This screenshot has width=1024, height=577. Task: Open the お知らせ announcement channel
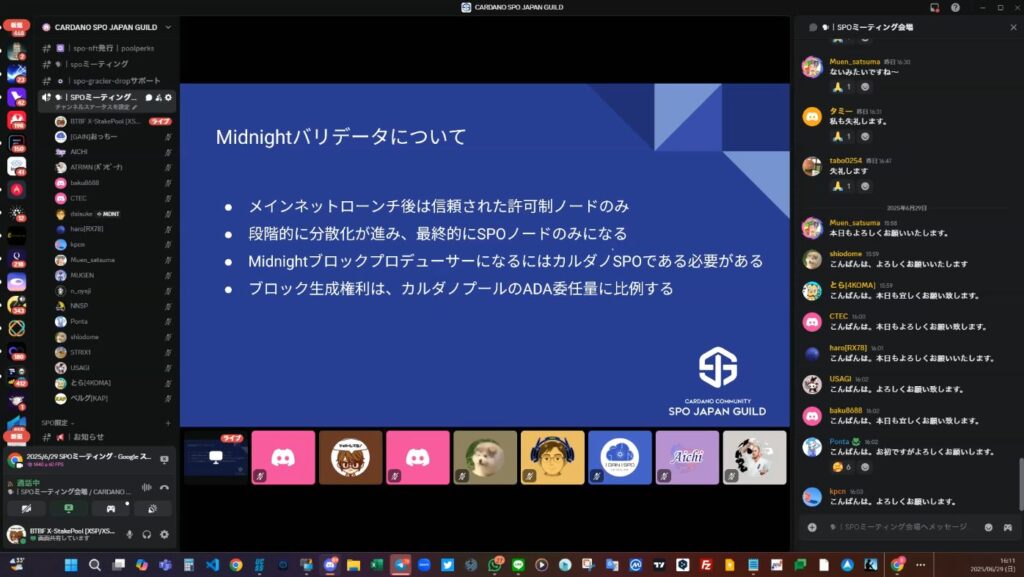tap(106, 437)
